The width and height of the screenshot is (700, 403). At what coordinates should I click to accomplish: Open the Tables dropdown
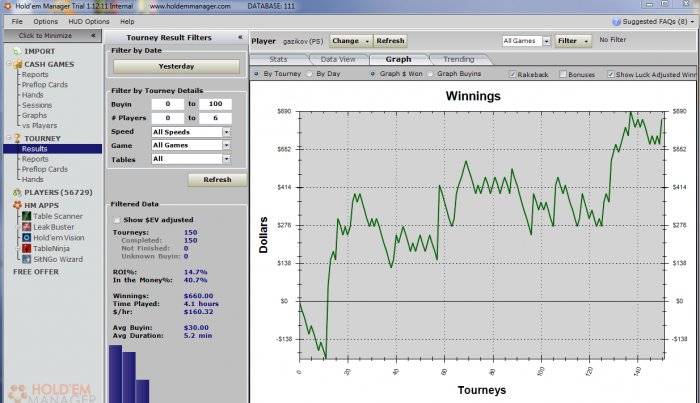(x=226, y=159)
